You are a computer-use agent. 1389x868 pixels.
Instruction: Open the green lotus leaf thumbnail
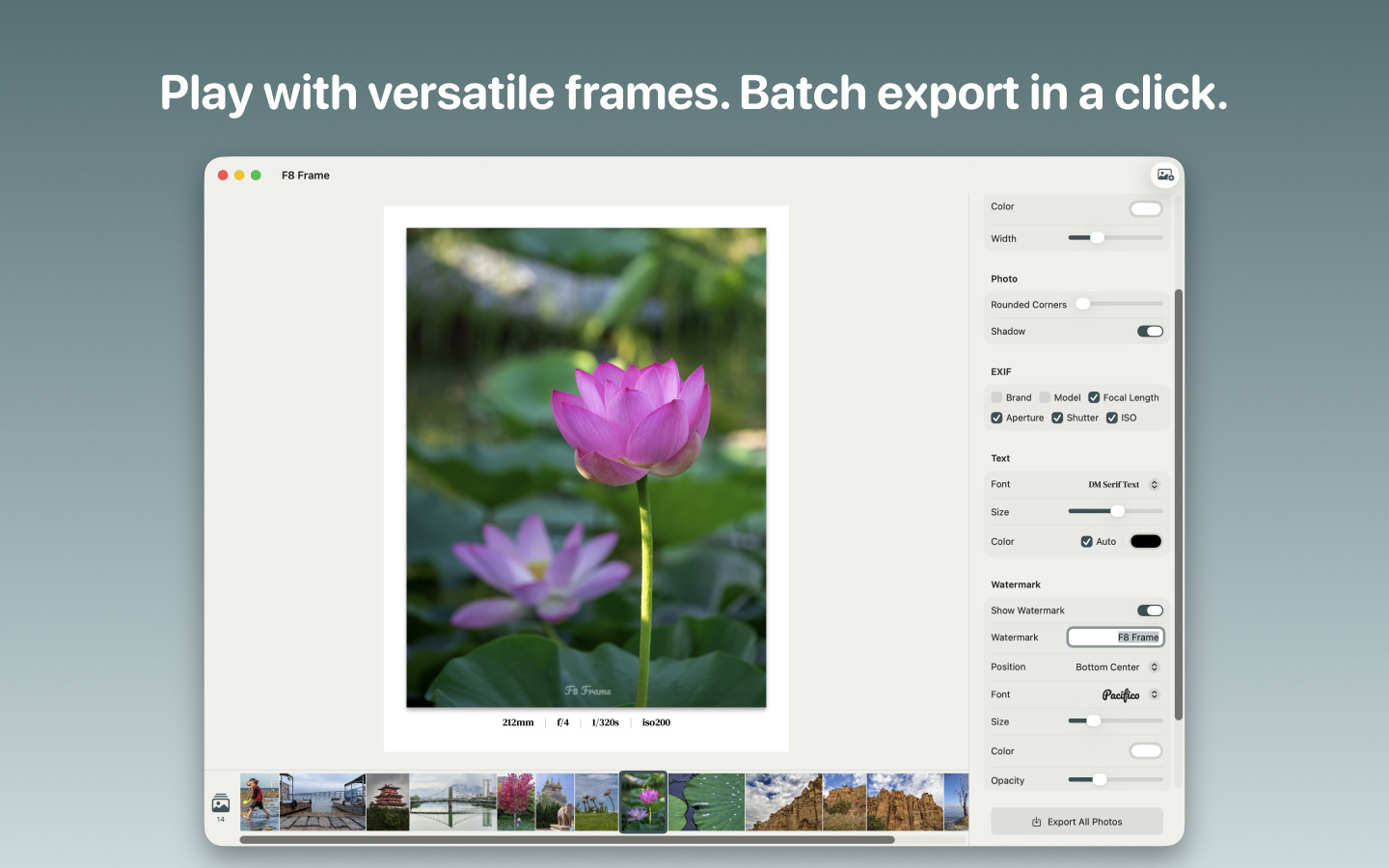click(706, 801)
